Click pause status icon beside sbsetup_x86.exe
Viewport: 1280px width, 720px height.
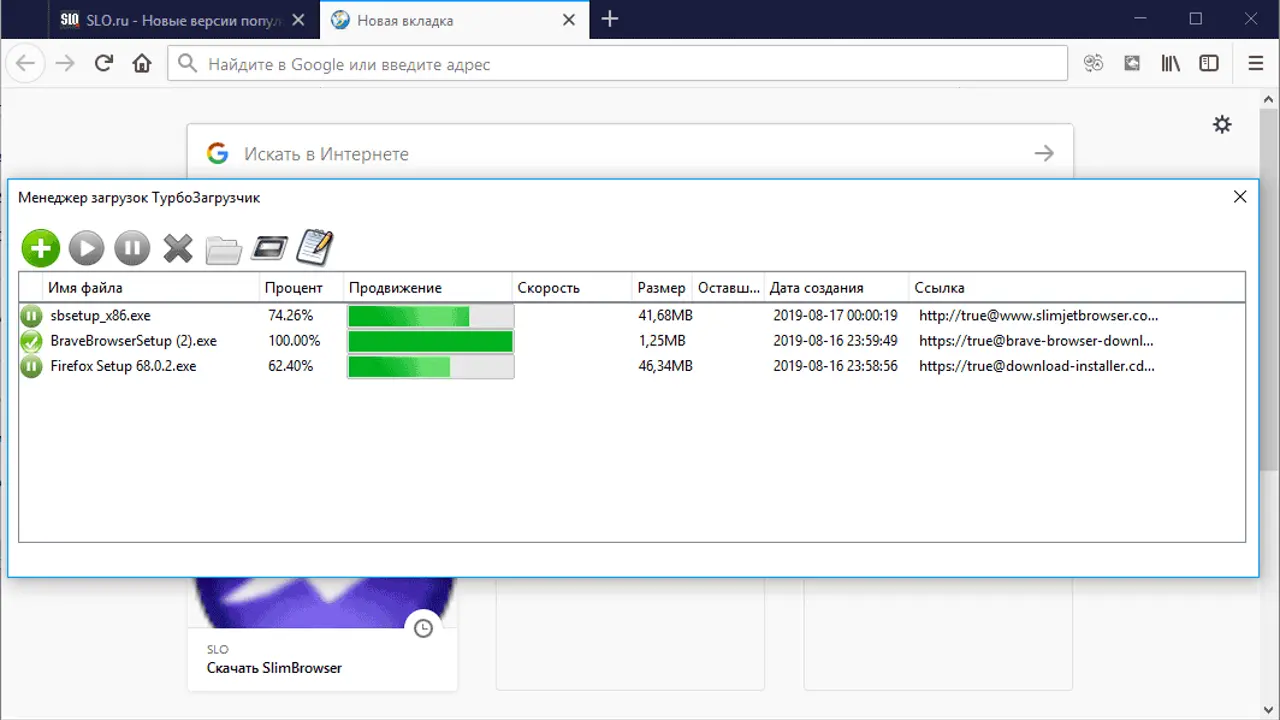pos(32,316)
